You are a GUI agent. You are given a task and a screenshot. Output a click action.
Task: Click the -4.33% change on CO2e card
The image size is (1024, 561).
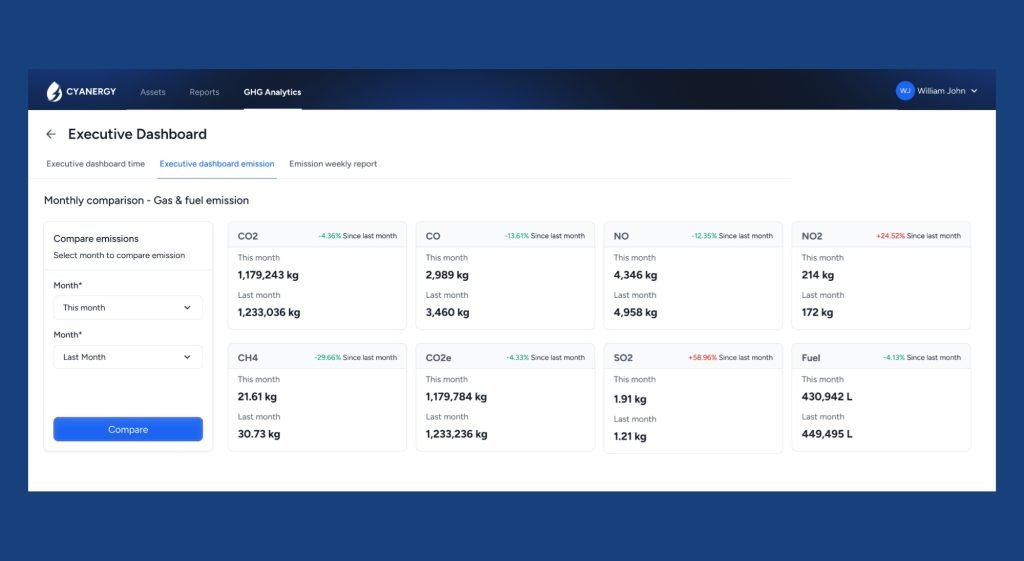(517, 357)
